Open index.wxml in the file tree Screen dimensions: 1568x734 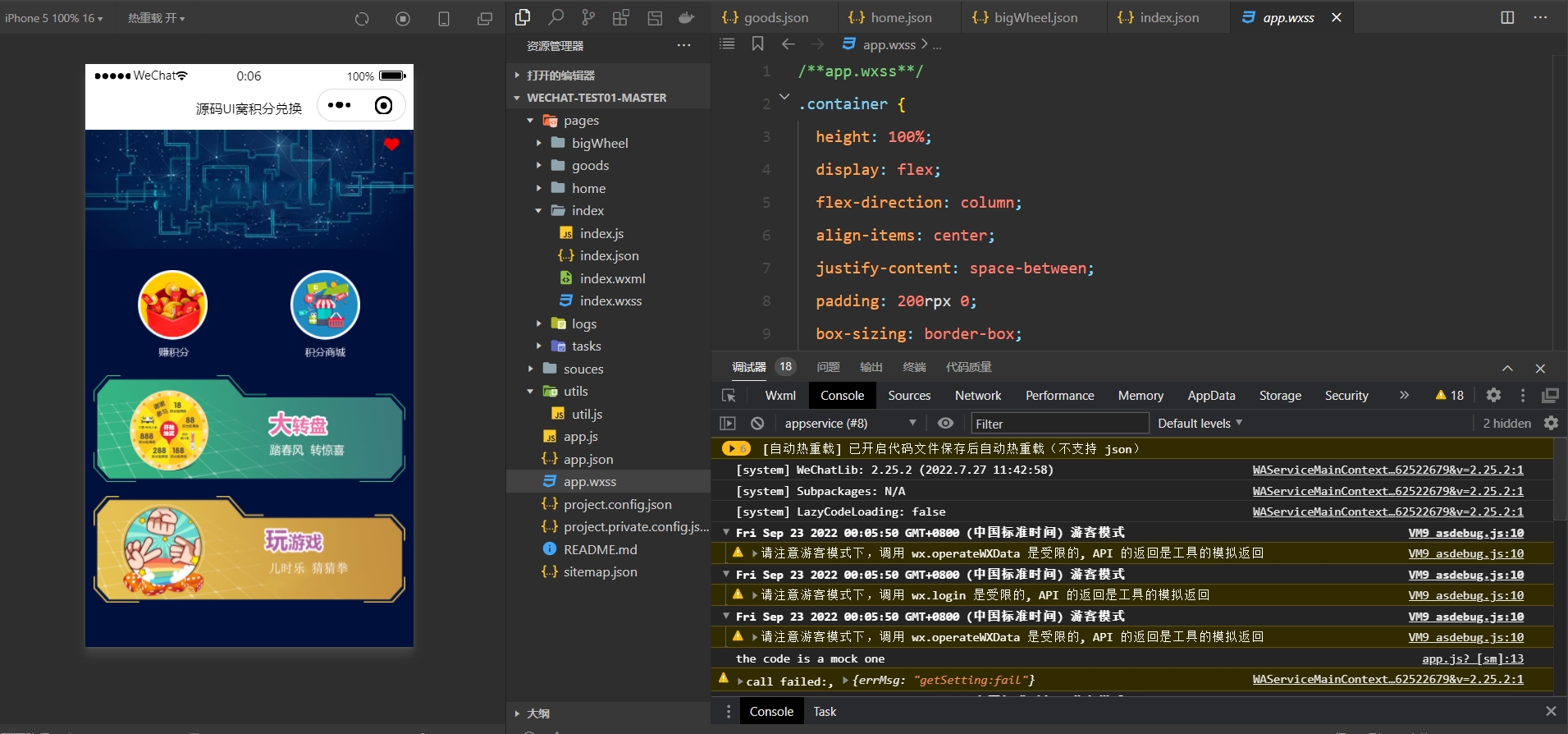point(612,278)
